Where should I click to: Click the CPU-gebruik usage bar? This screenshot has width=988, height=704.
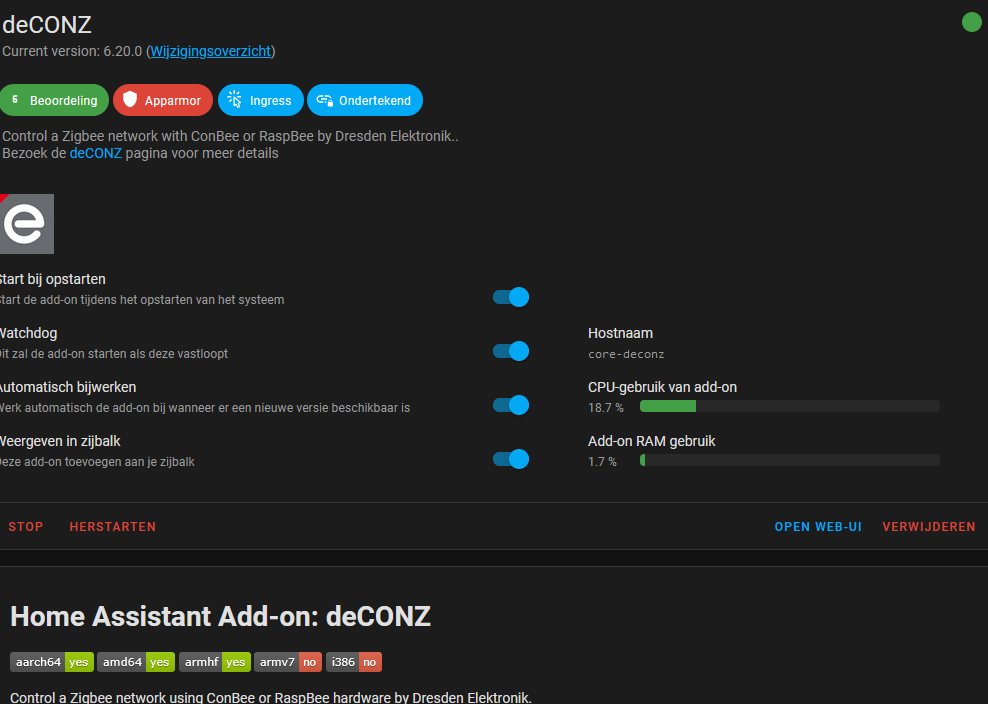(x=790, y=407)
